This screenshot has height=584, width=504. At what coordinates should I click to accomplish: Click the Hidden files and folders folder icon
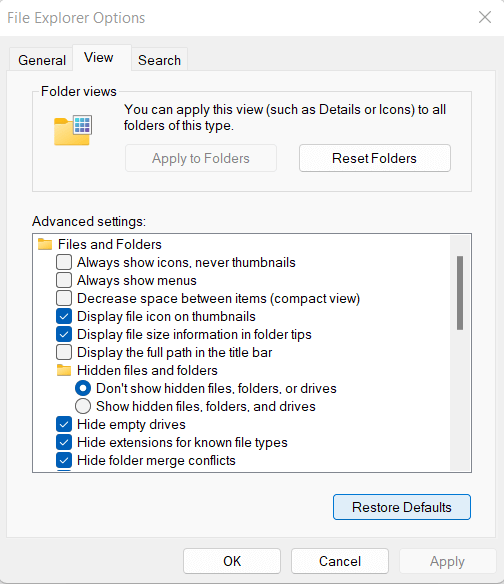(x=64, y=370)
